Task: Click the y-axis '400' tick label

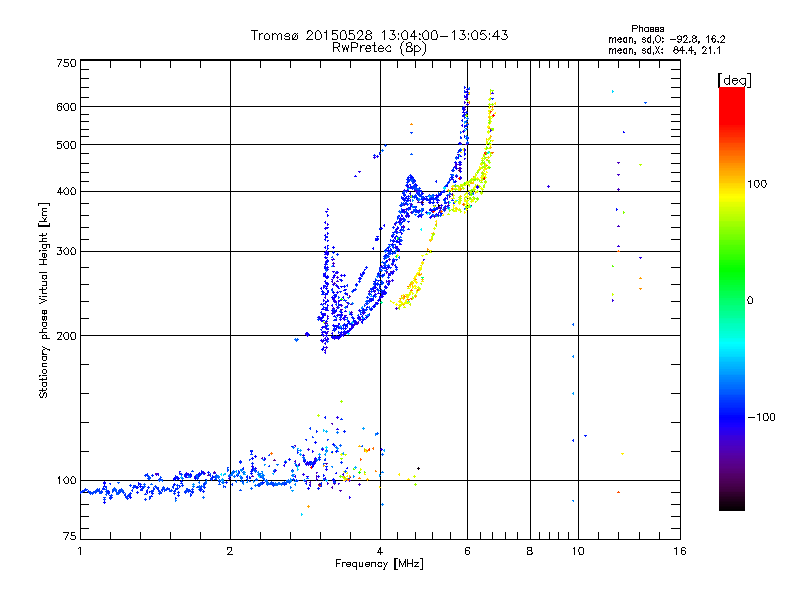Action: pyautogui.click(x=66, y=192)
